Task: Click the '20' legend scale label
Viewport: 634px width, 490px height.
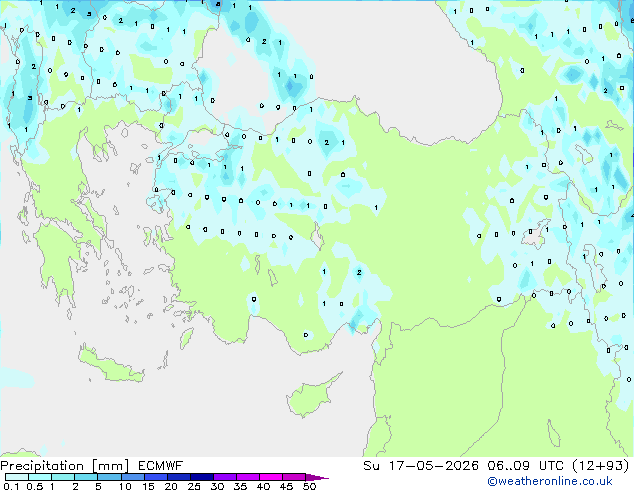Action: pos(171,486)
